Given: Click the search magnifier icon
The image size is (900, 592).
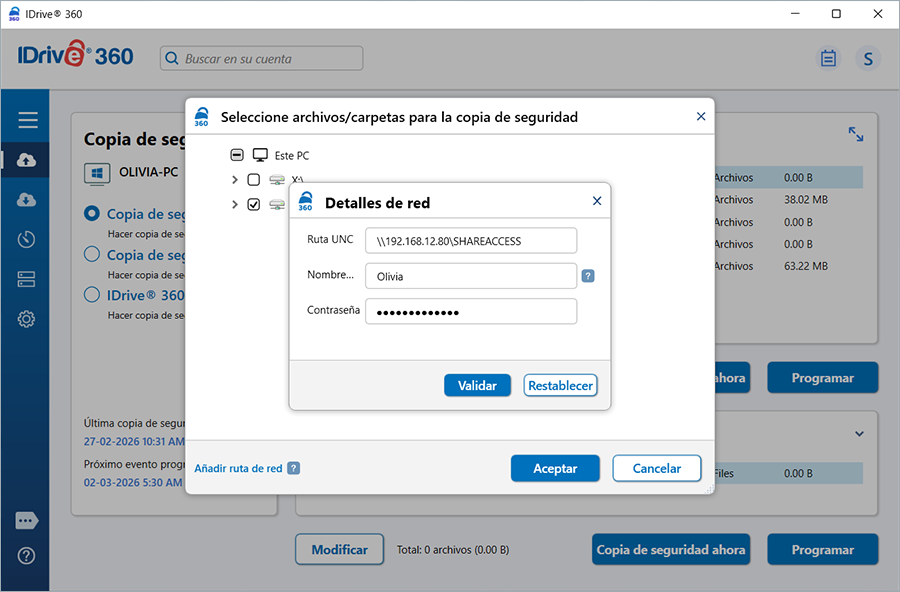Looking at the screenshot, I should [172, 58].
